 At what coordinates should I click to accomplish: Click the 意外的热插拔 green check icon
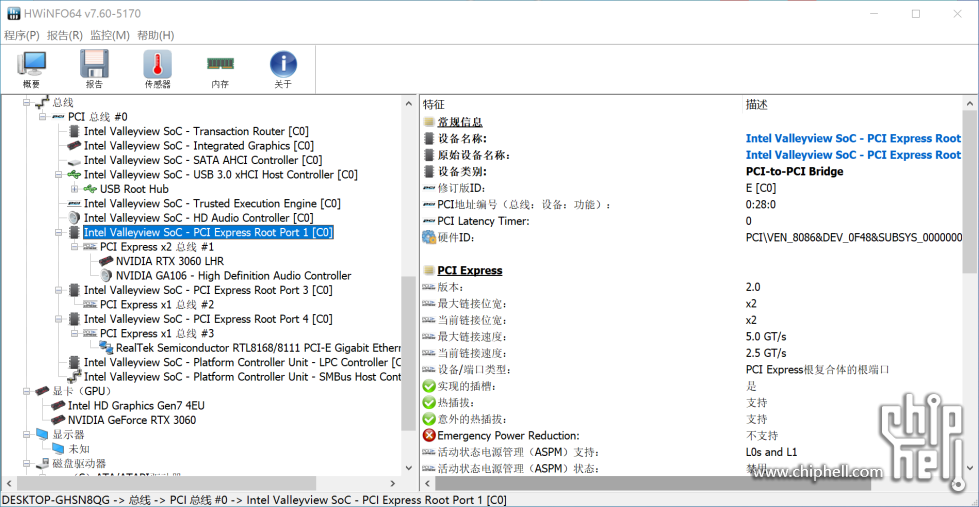[429, 419]
